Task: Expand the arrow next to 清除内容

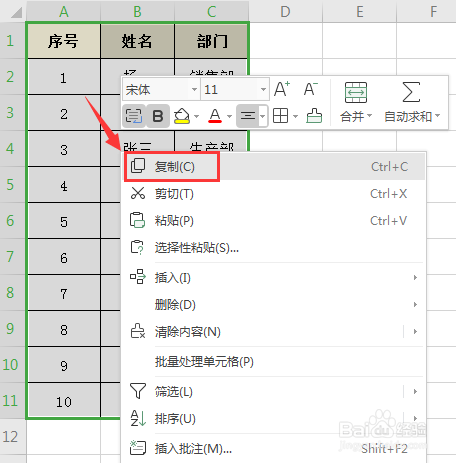Action: [x=415, y=332]
